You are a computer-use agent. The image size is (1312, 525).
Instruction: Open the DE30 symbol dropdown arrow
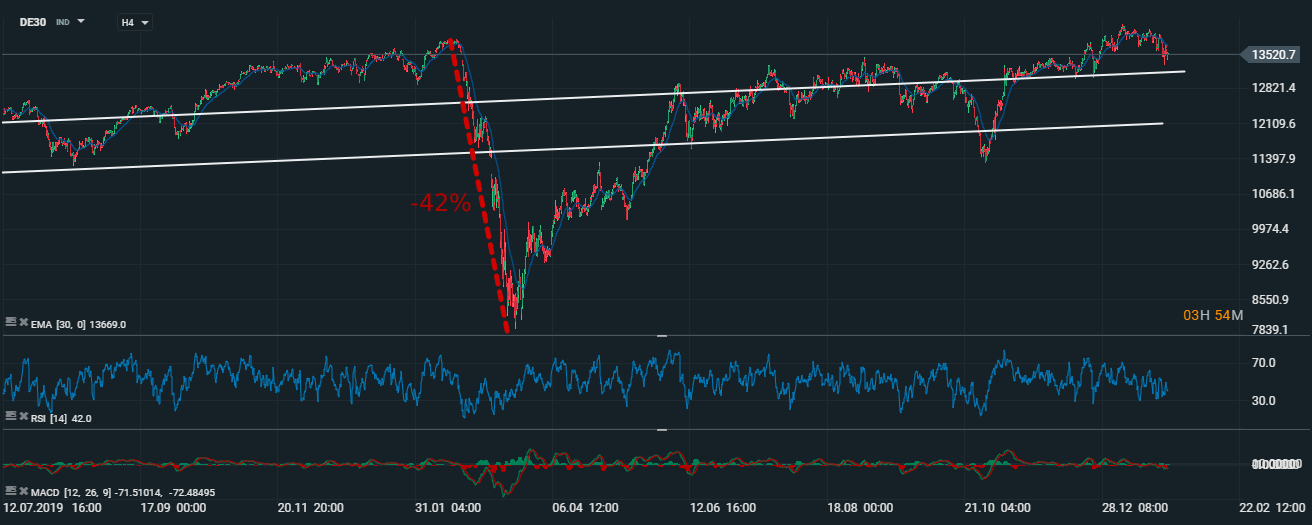pyautogui.click(x=81, y=21)
